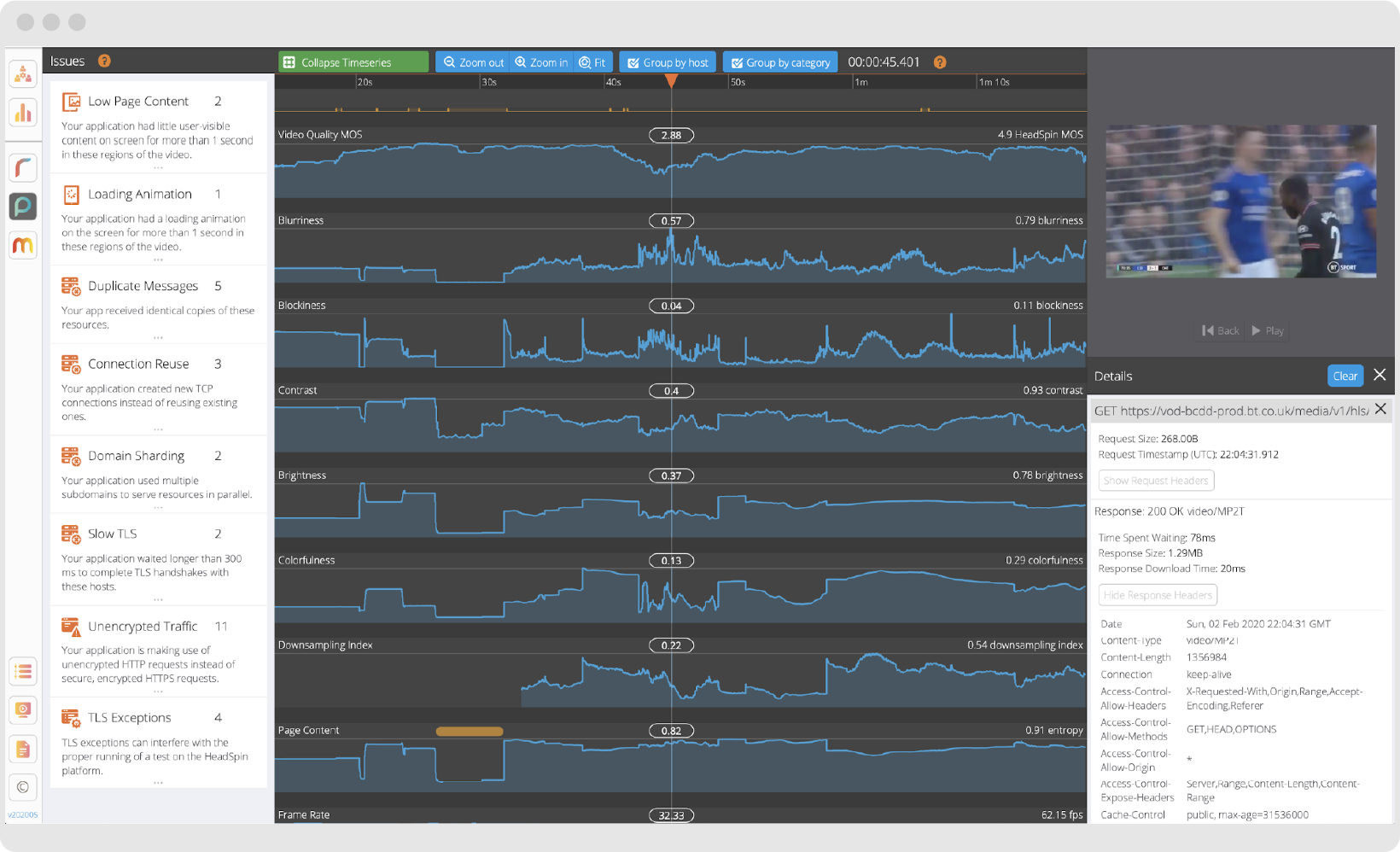1400x852 pixels.
Task: Open the bar chart icon in left sidebar
Action: tap(23, 112)
